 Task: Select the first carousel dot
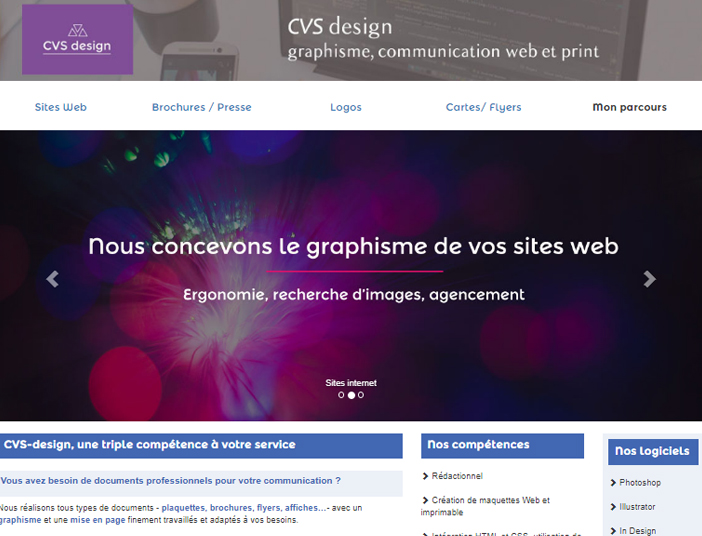tap(341, 395)
